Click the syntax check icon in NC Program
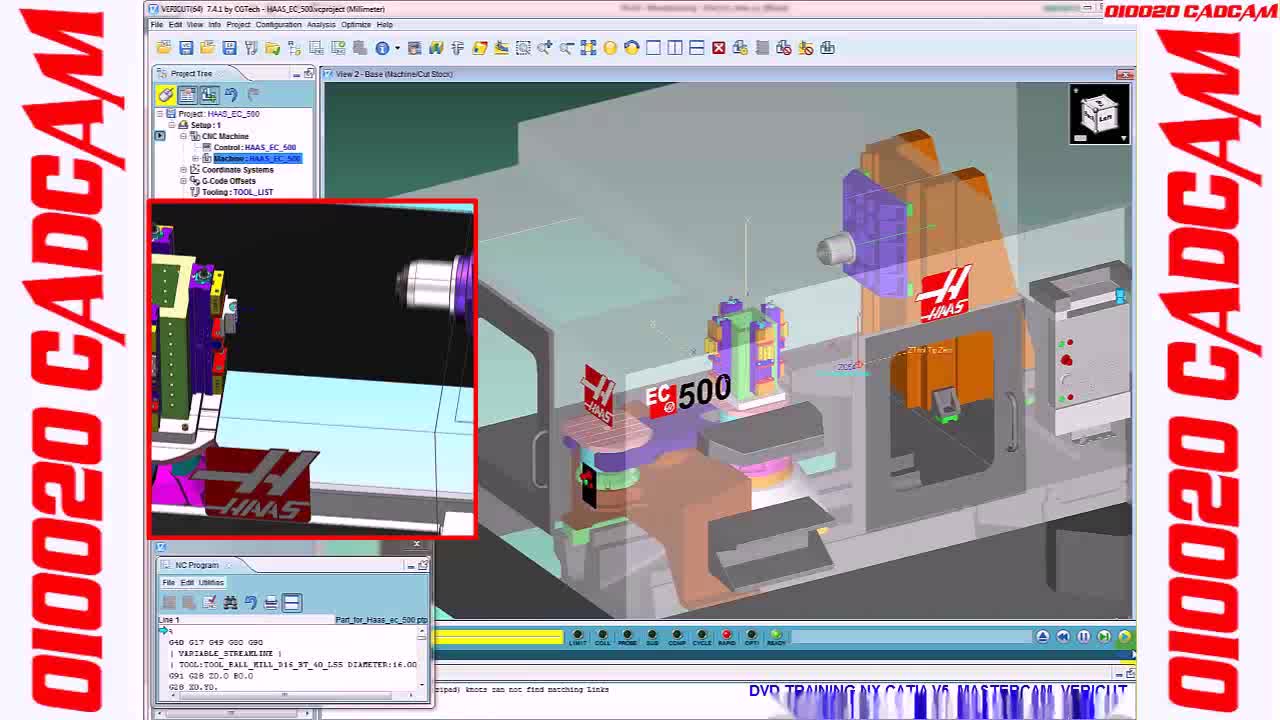Viewport: 1280px width, 720px height. click(x=209, y=602)
